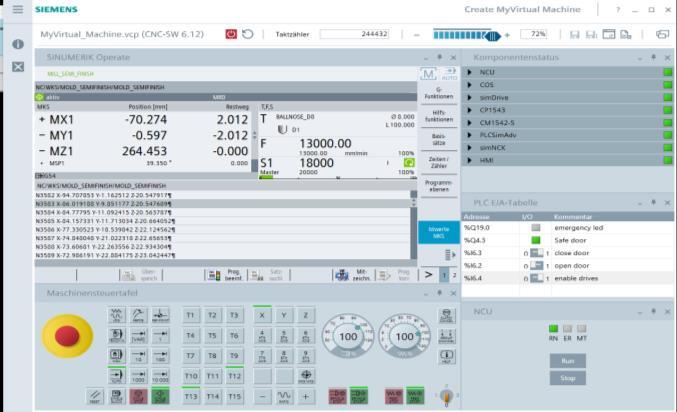Click the red CYCLE STOP key

(138, 396)
